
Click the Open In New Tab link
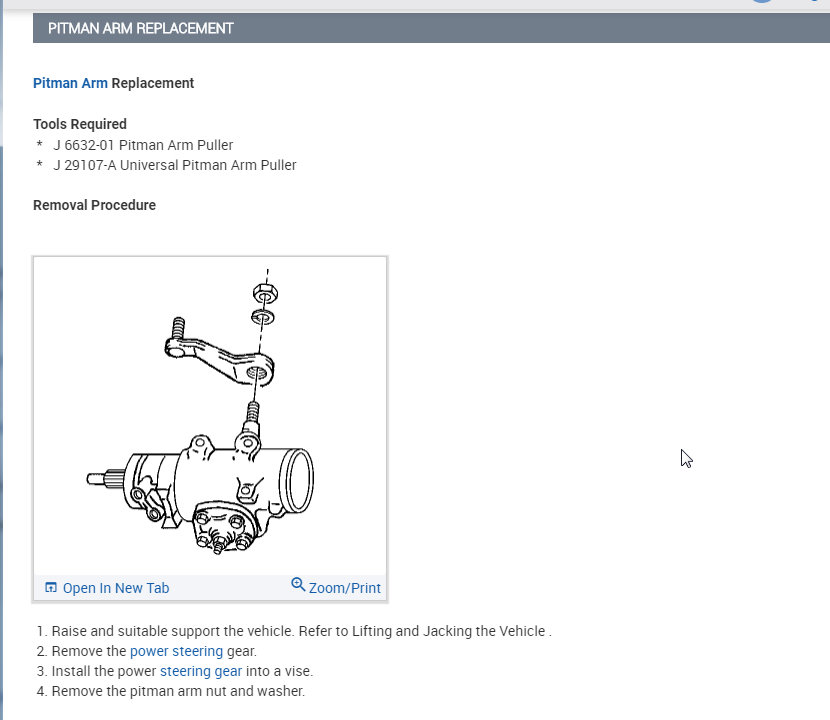click(116, 588)
